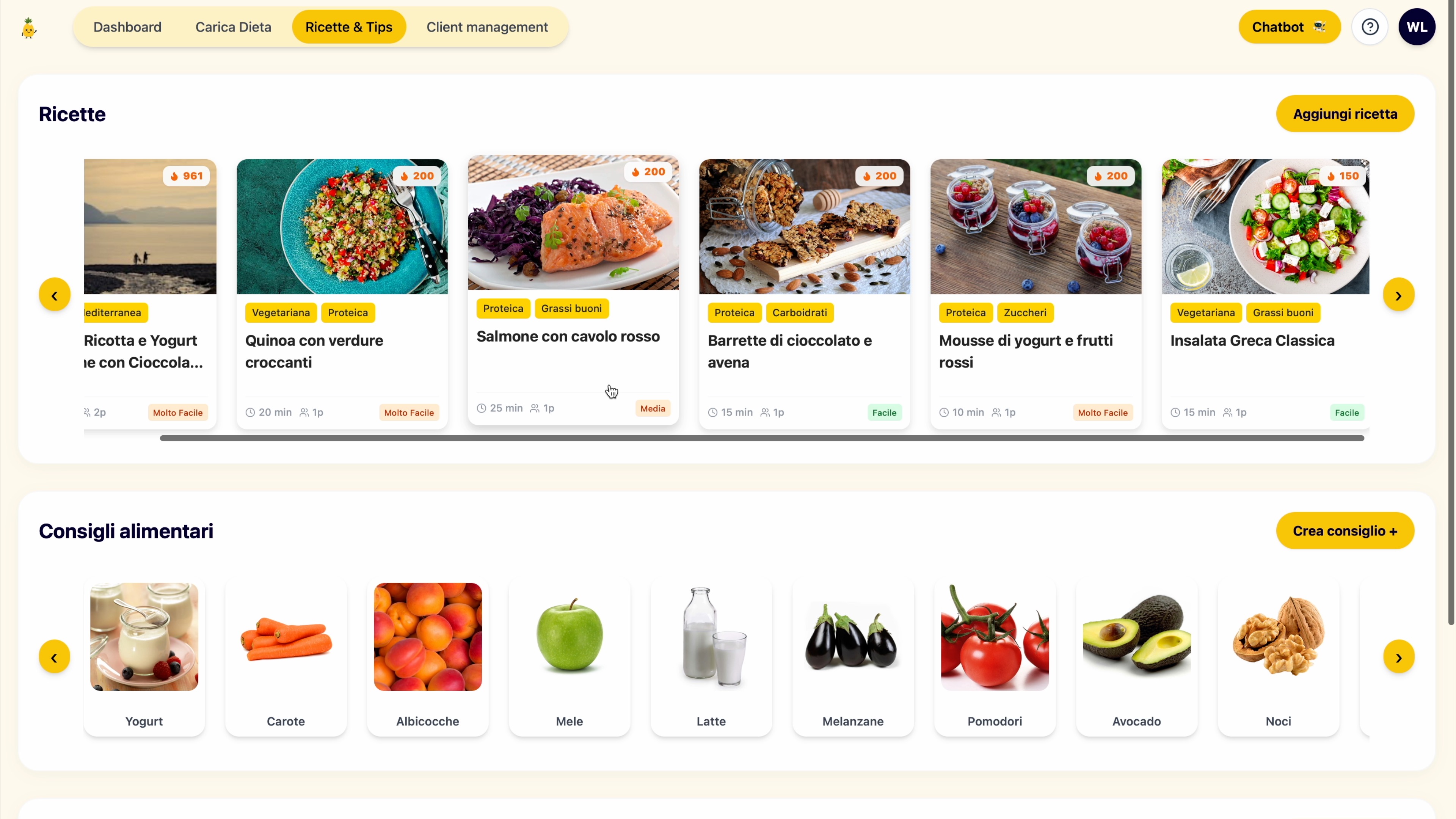Open the Avocado food tip thumbnail
This screenshot has width=1456, height=819.
(x=1136, y=637)
